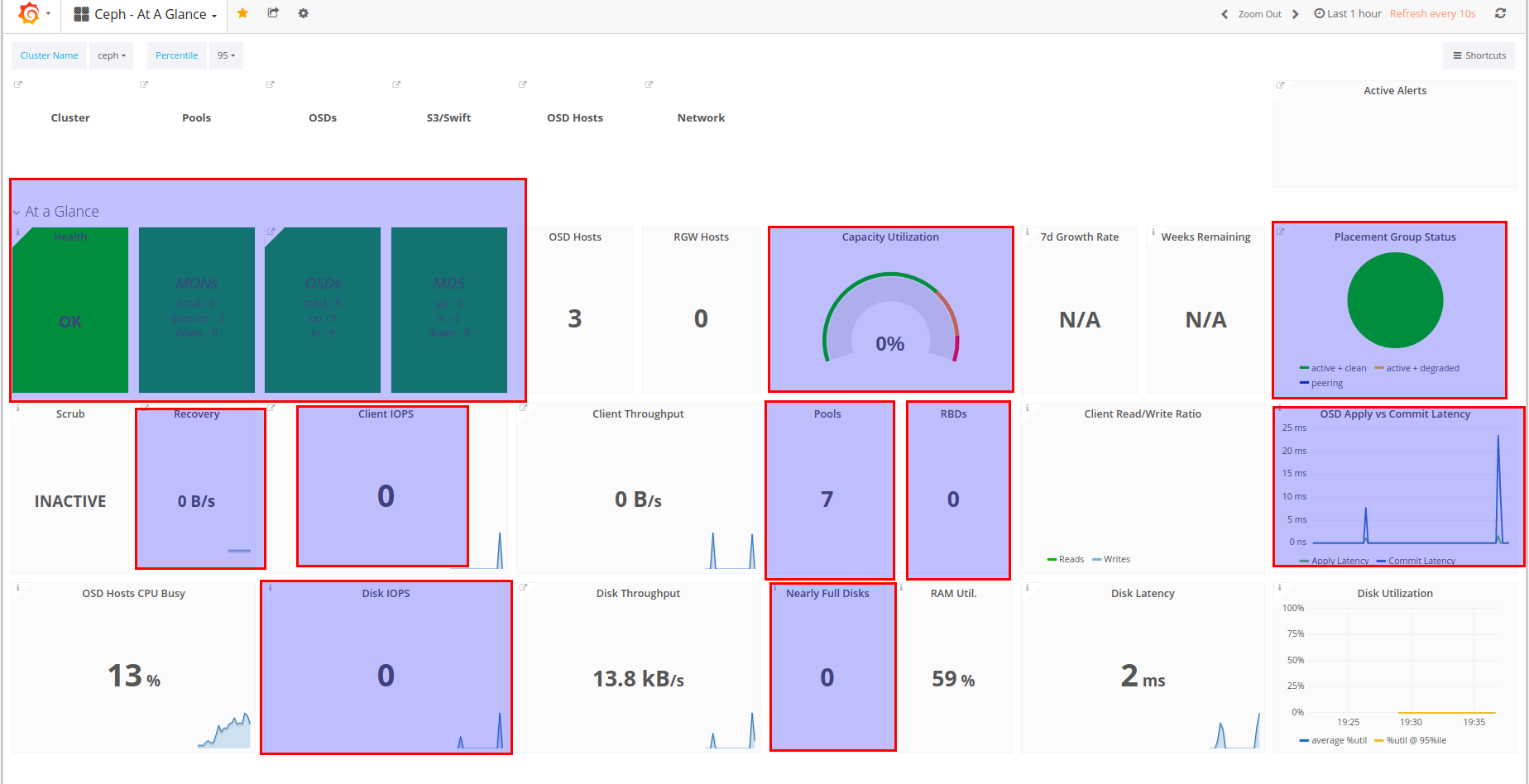
Task: Click the Percentile variable label
Action: click(177, 55)
